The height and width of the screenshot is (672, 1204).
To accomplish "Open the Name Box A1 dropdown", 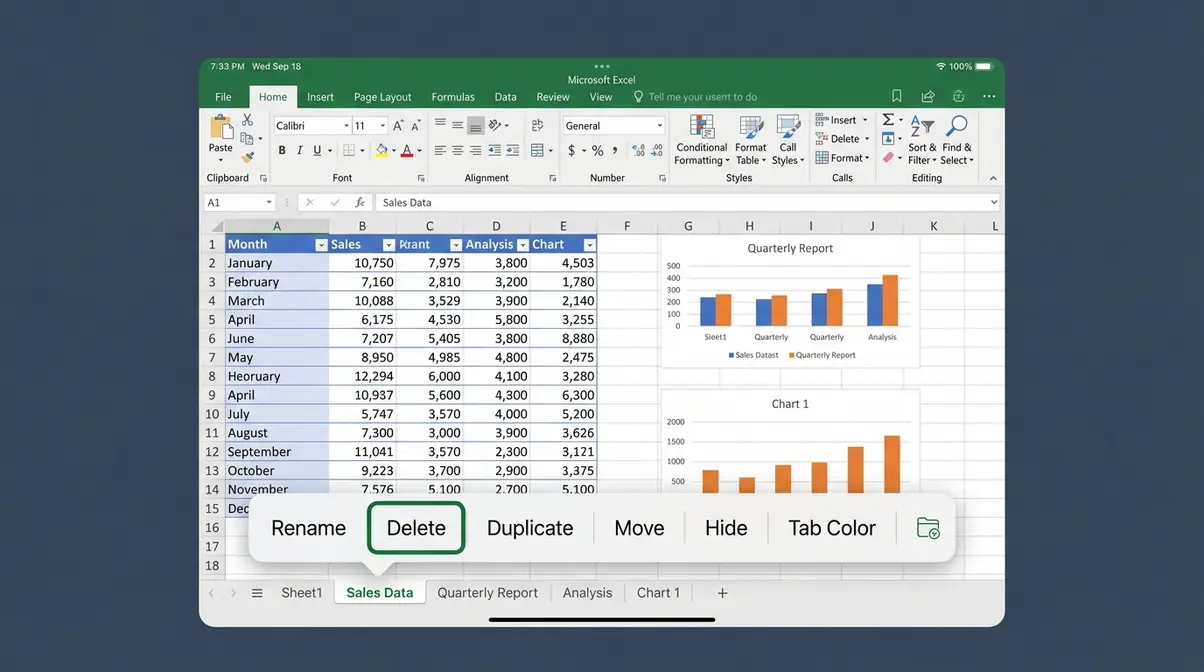I will tap(269, 202).
